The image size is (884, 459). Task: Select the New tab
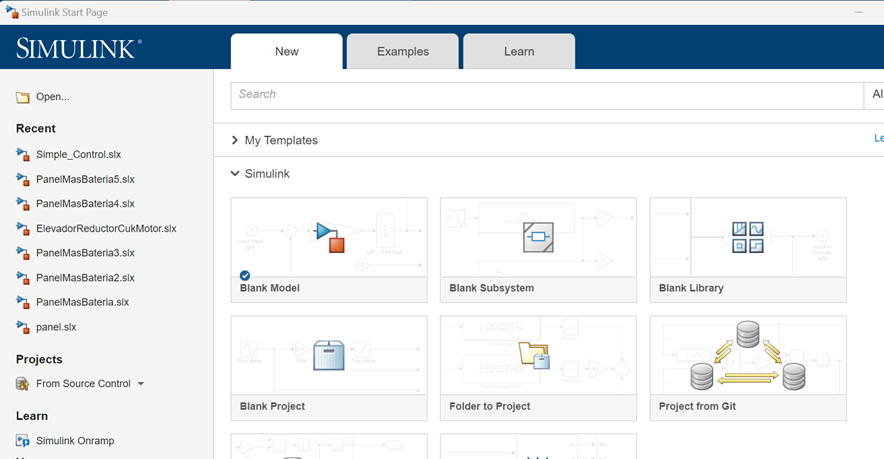(286, 52)
